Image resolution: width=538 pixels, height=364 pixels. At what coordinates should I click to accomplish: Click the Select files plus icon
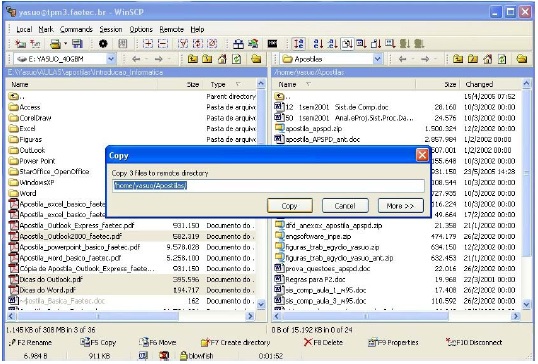click(148, 44)
